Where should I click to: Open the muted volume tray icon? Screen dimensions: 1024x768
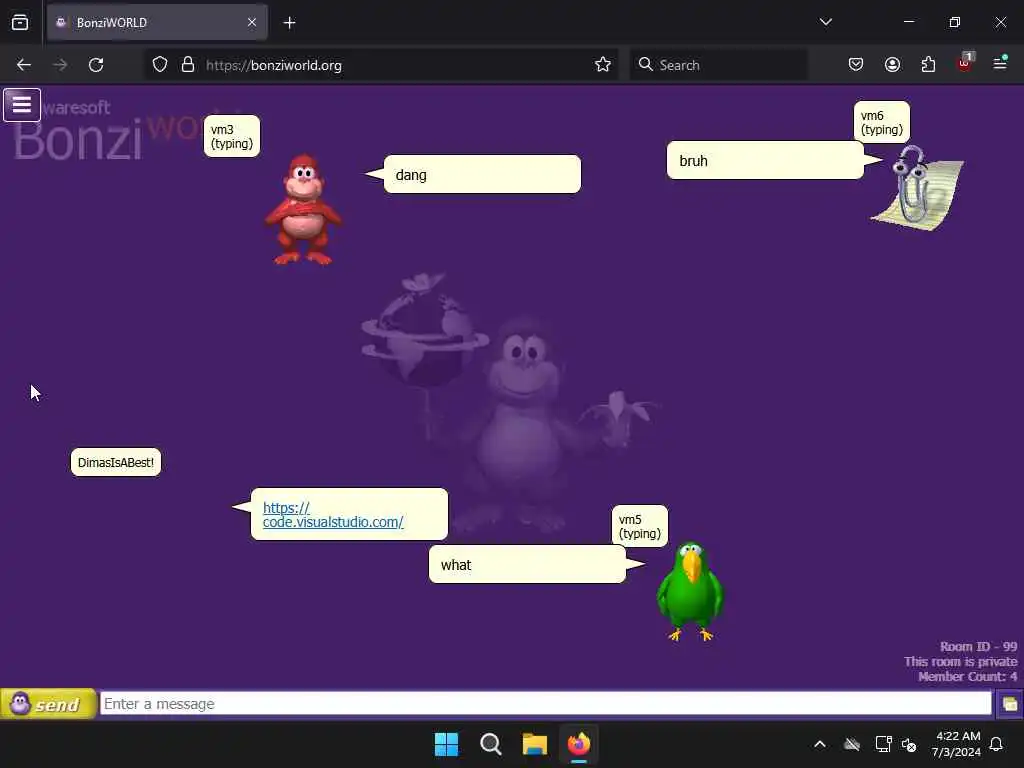(x=909, y=744)
